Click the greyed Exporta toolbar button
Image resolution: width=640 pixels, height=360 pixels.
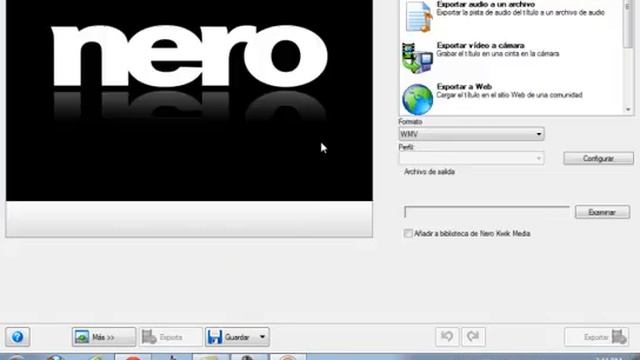(171, 337)
